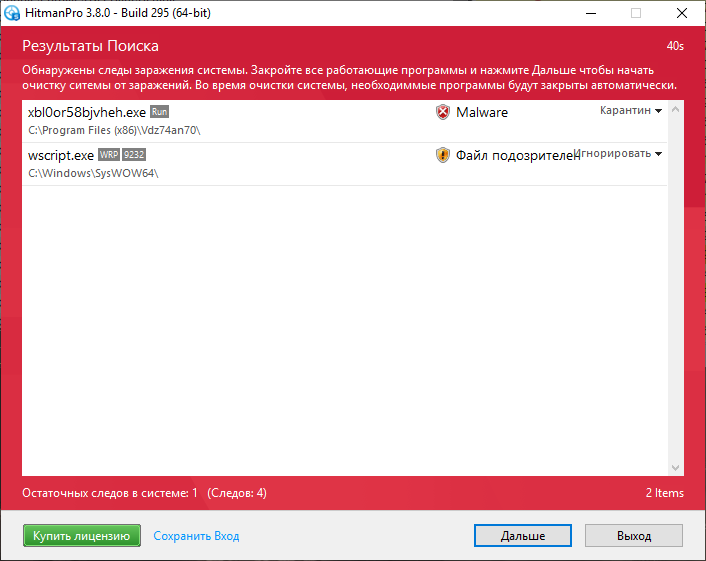Open the Карантин action dropdown
Viewport: 706px width, 561px height.
631,110
